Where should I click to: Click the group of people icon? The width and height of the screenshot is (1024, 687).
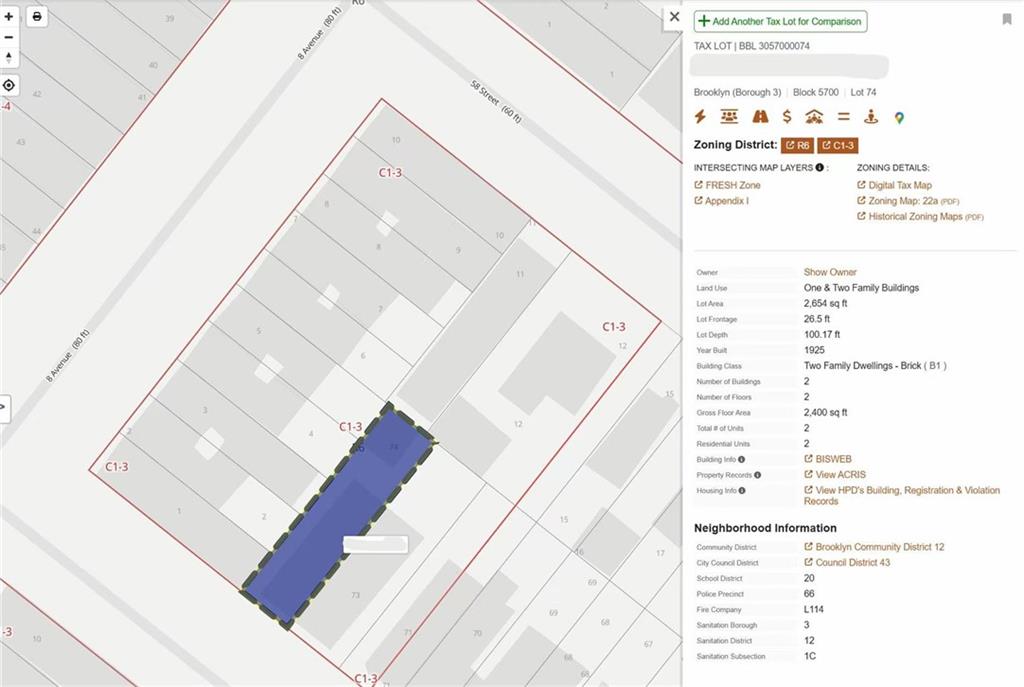(729, 117)
